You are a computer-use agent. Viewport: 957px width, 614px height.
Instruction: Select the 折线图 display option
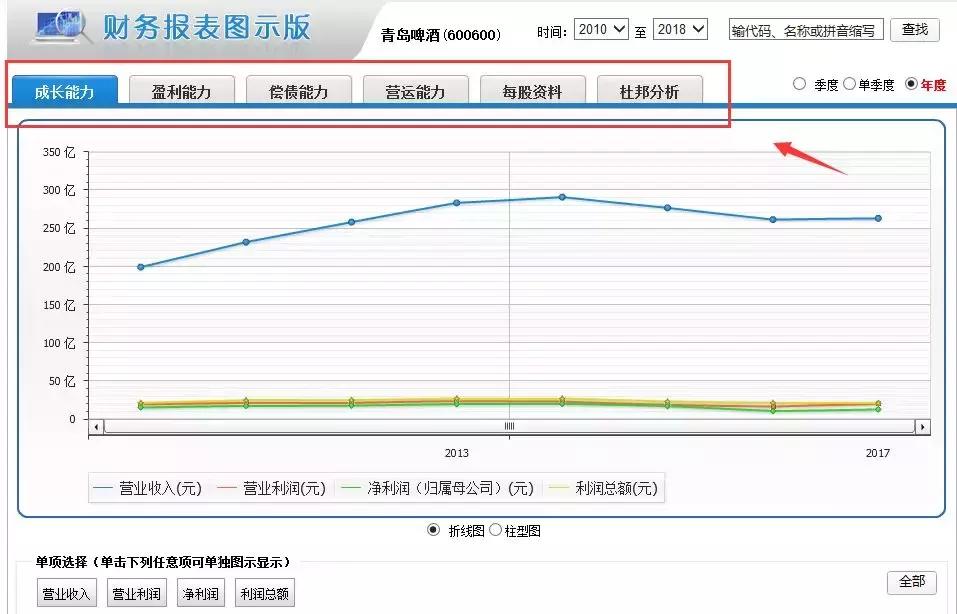click(435, 531)
